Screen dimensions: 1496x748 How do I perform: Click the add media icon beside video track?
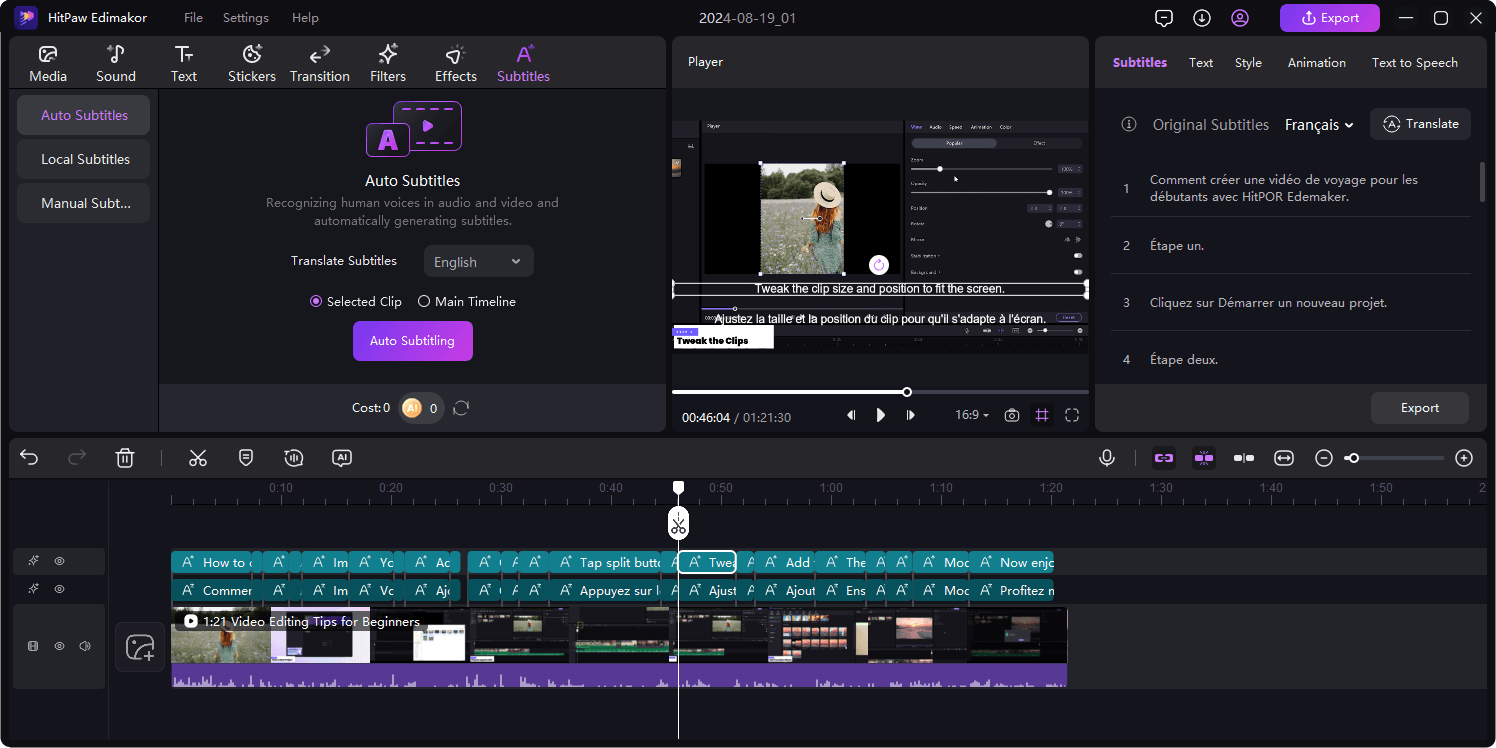tap(140, 647)
